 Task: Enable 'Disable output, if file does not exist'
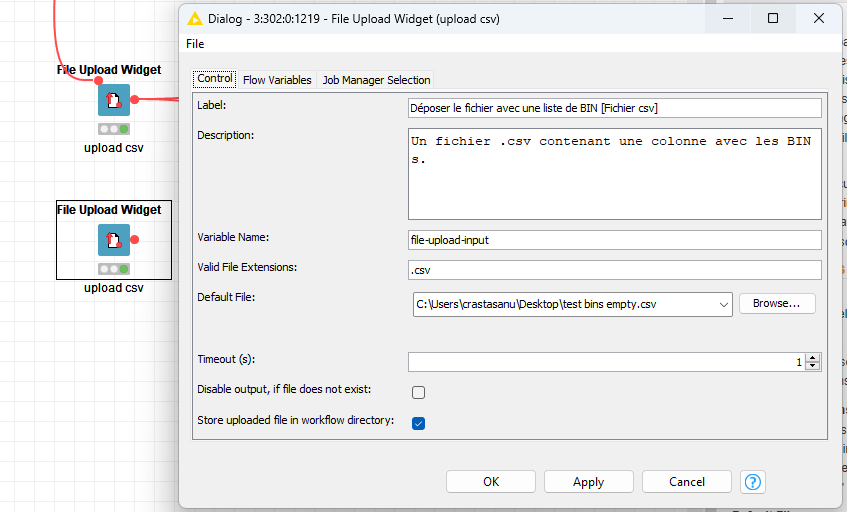418,392
